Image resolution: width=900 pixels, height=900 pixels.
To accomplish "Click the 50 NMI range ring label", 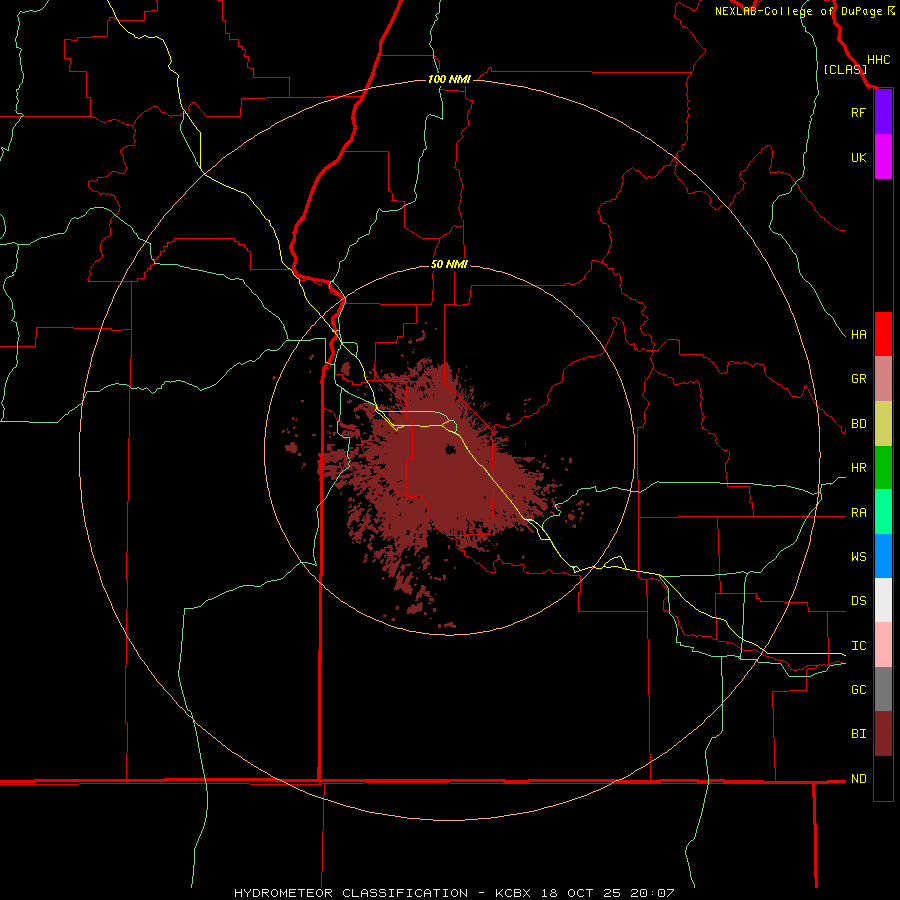I will [x=449, y=264].
